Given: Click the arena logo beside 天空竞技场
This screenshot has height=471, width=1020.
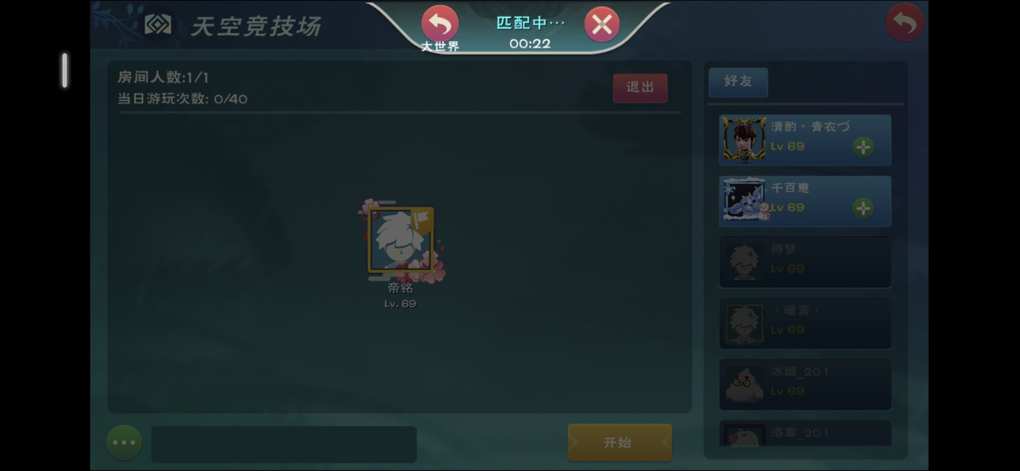Looking at the screenshot, I should [x=157, y=25].
